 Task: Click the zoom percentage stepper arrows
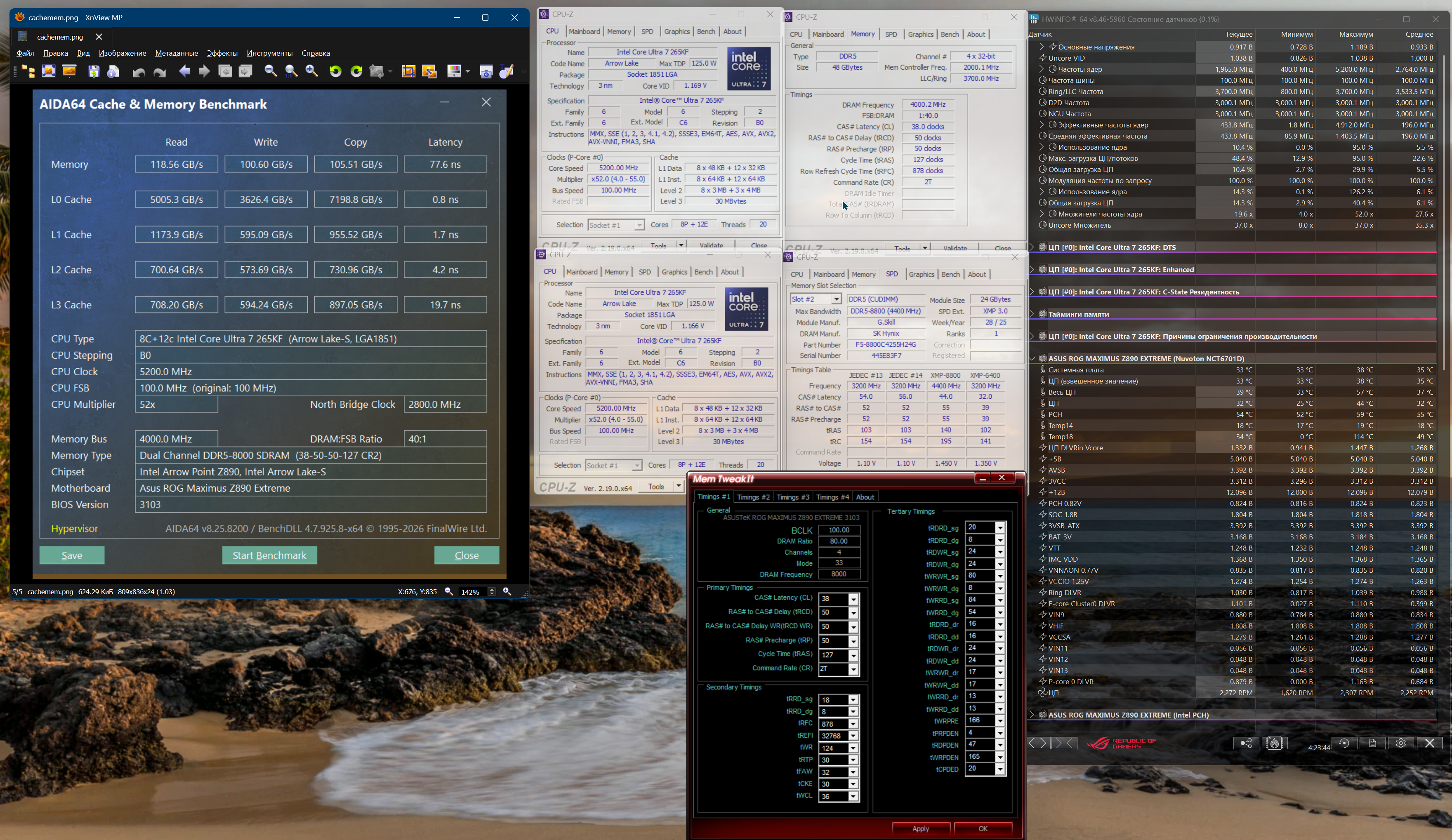(x=491, y=592)
